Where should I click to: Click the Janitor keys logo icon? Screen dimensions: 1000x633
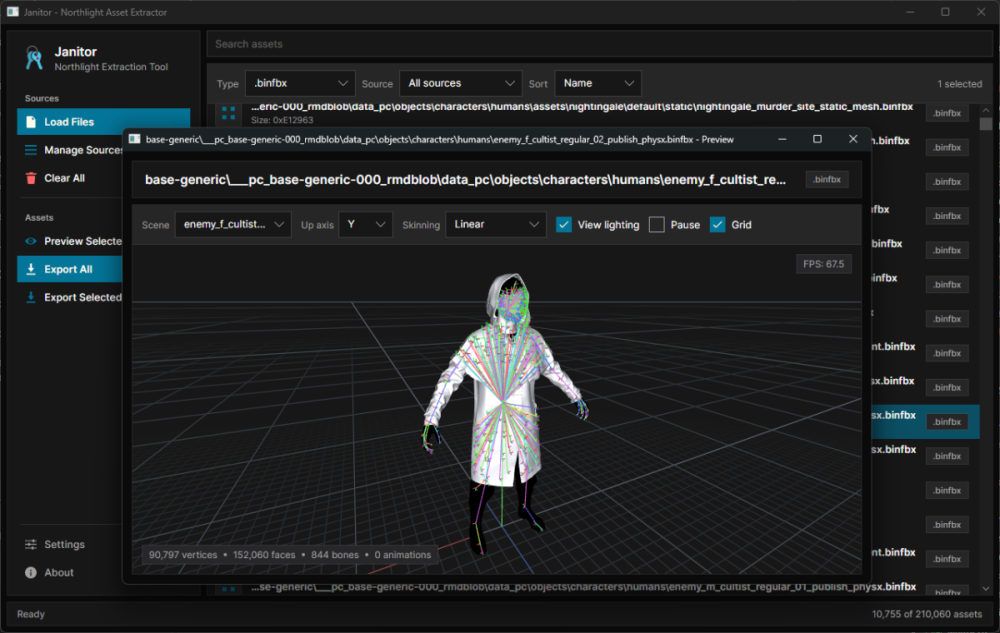(34, 58)
